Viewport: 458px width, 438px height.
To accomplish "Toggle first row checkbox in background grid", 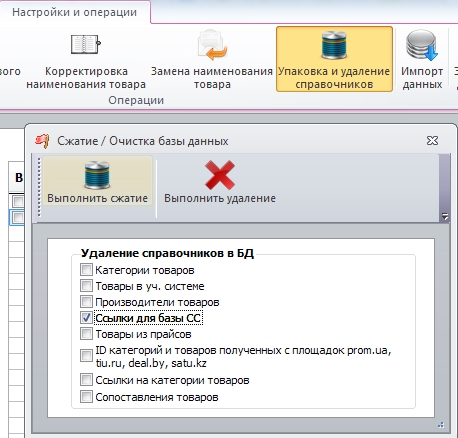I will pos(18,201).
